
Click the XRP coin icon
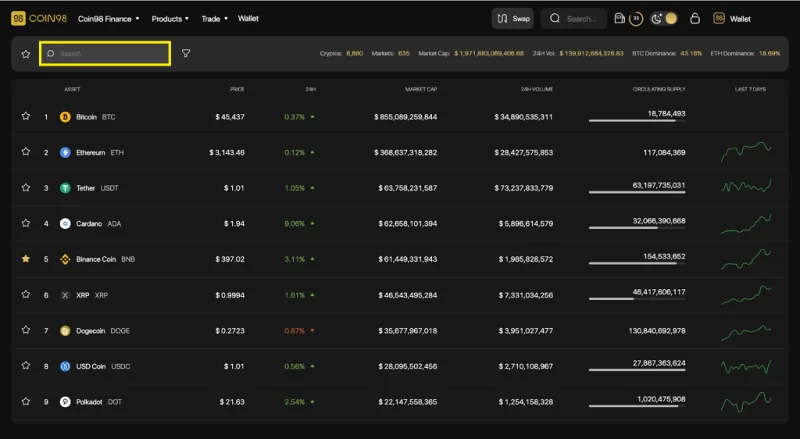[65, 295]
